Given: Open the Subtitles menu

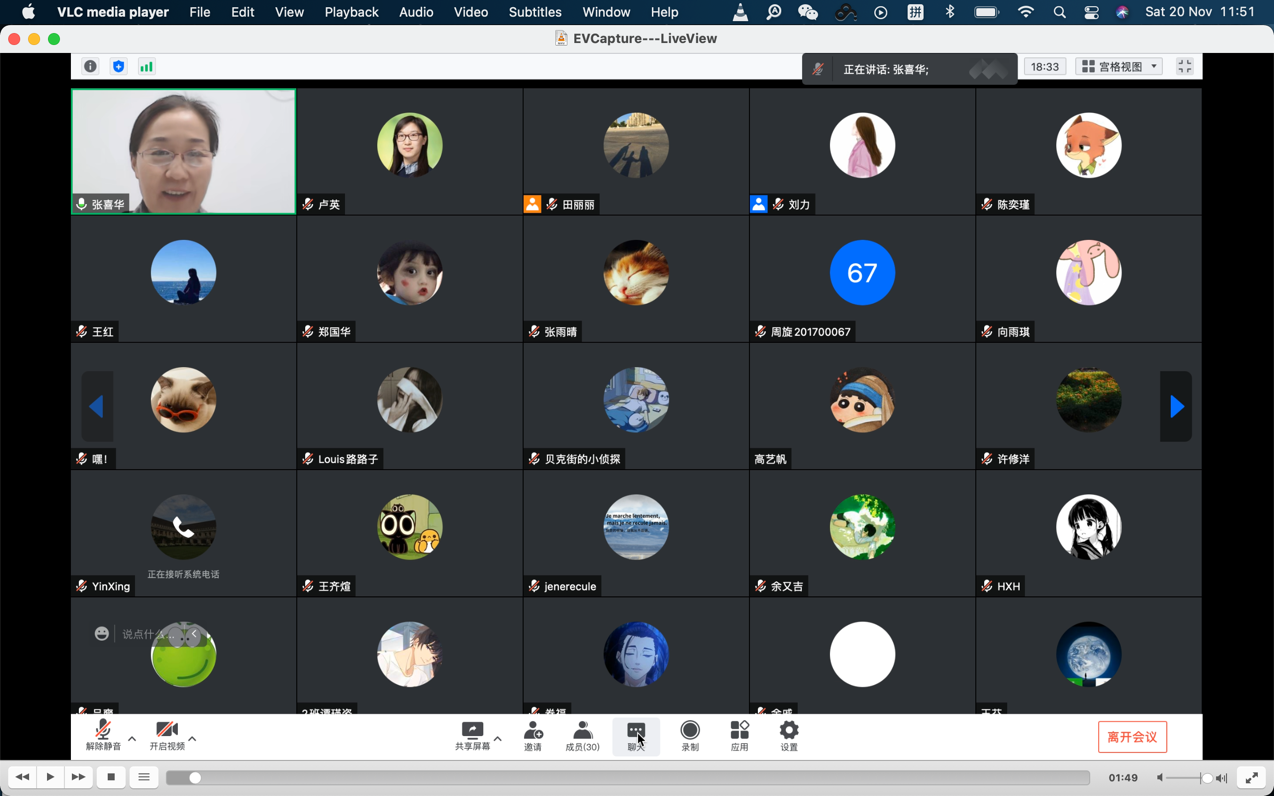Looking at the screenshot, I should (x=535, y=12).
